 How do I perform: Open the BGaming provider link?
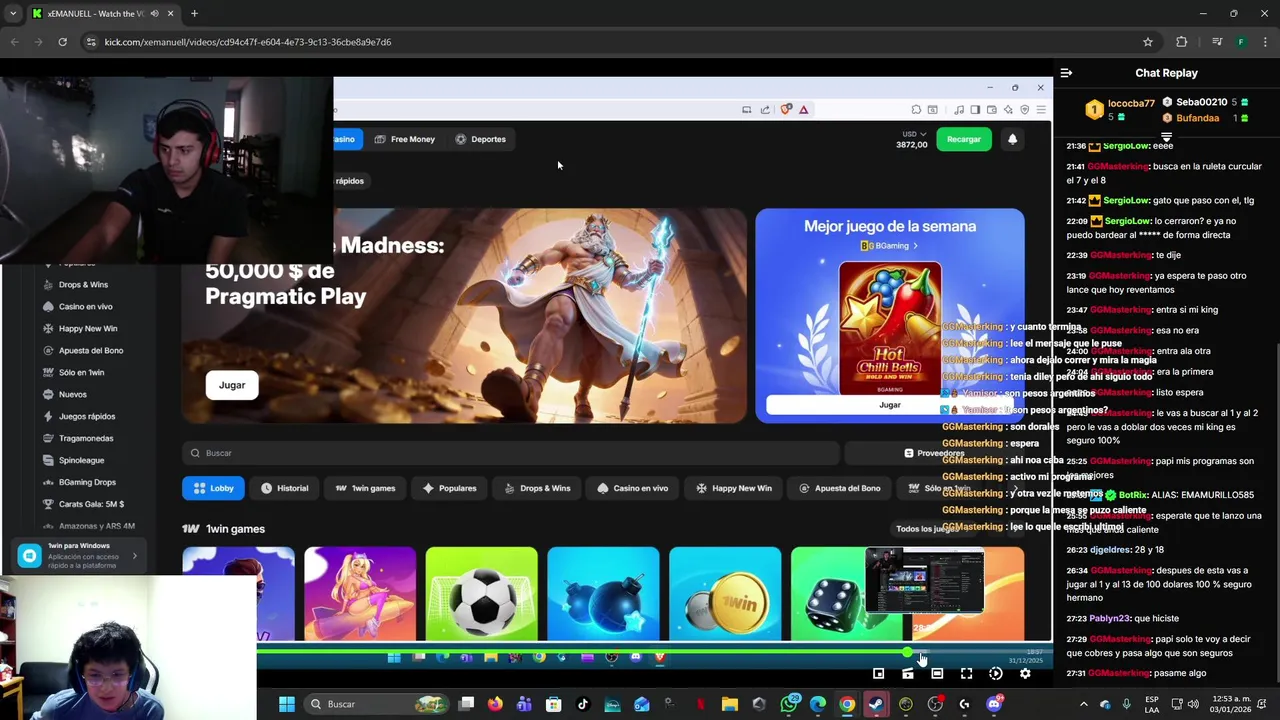point(889,246)
